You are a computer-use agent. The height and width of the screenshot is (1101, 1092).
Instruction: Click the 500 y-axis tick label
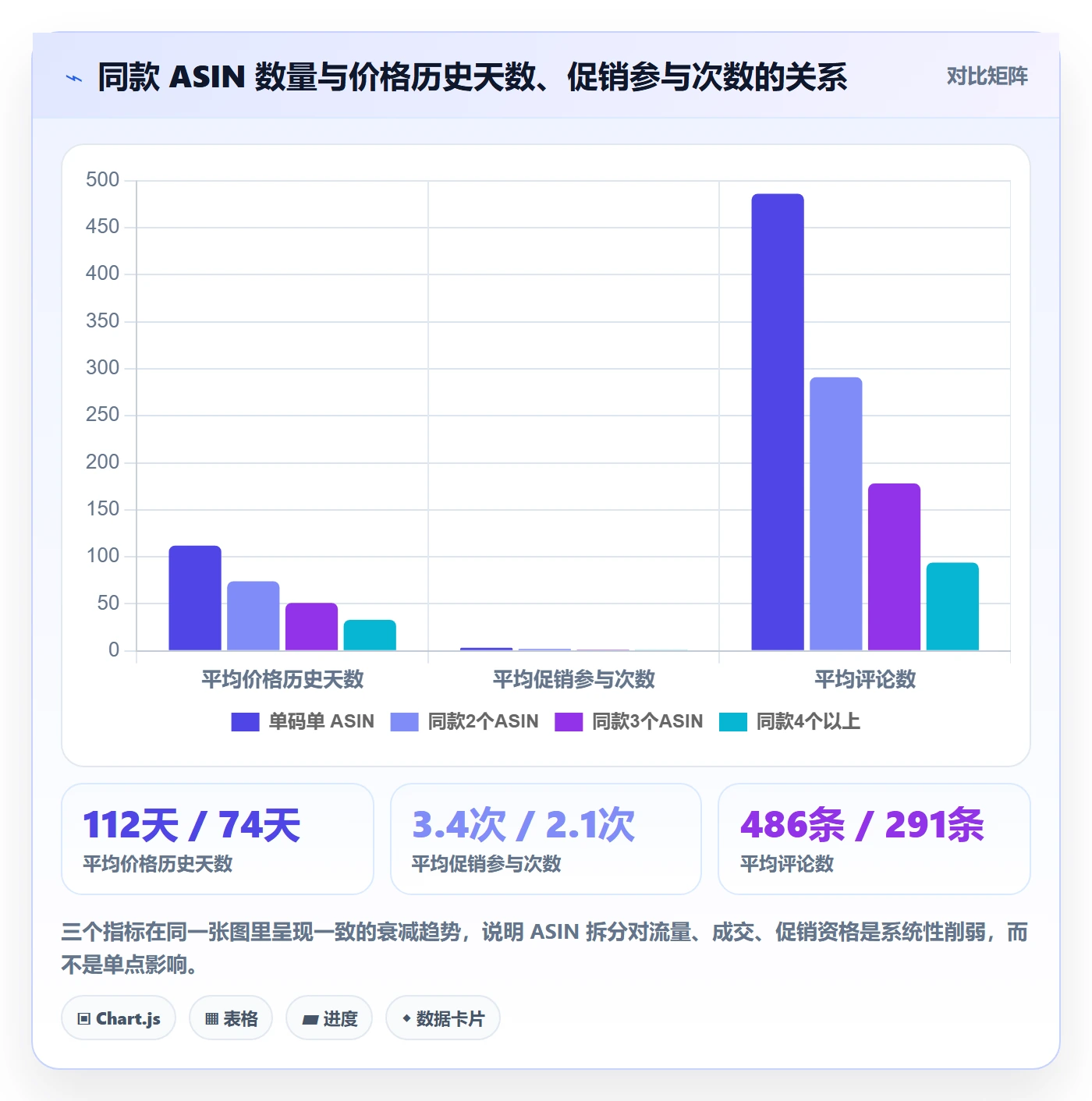tap(103, 180)
